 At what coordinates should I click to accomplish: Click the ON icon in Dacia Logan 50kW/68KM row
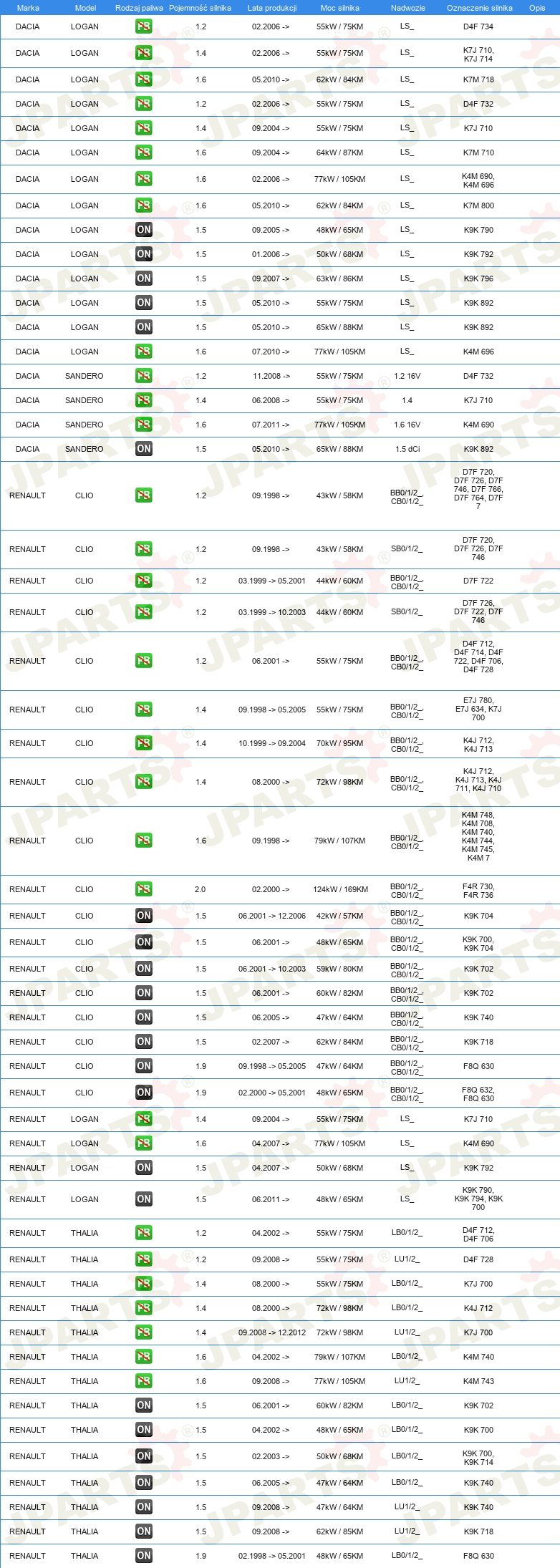143,254
